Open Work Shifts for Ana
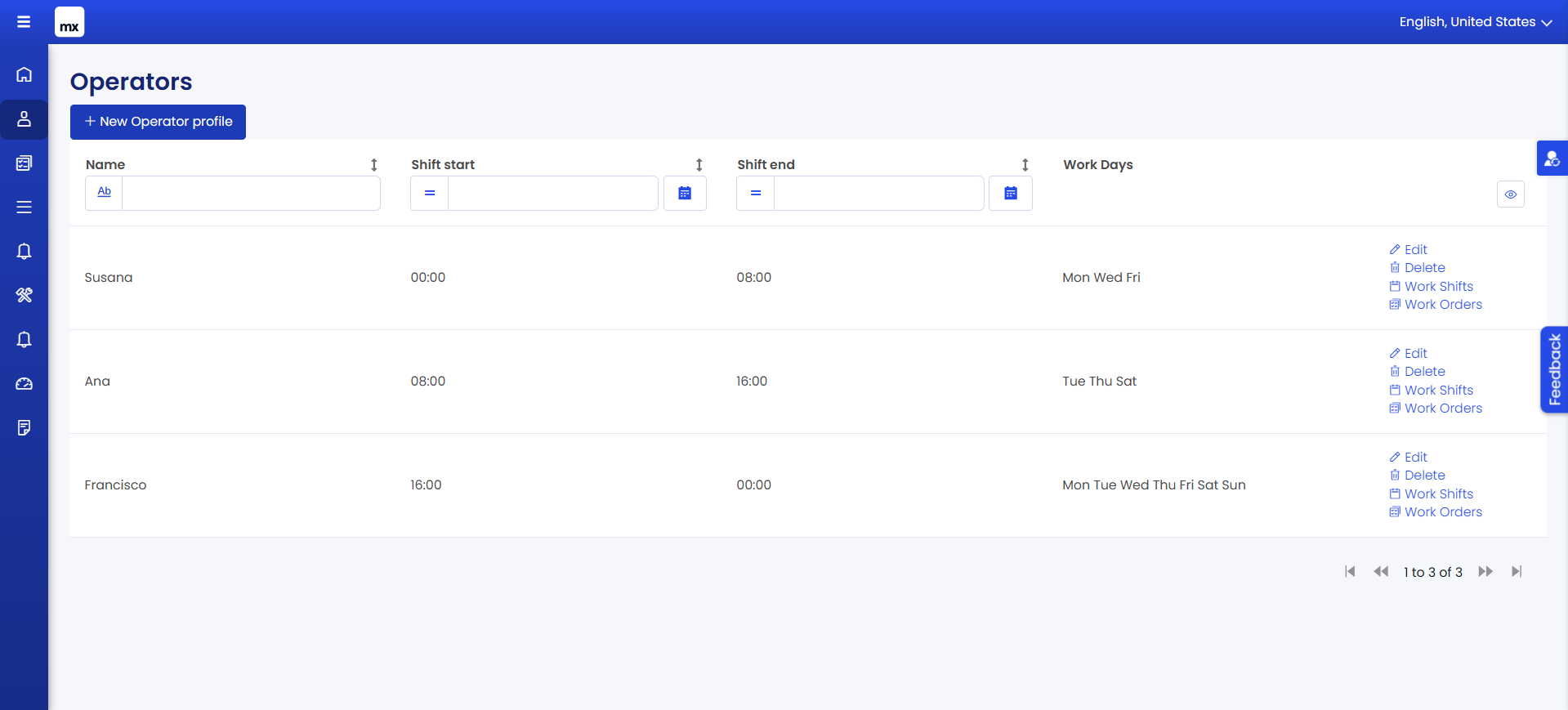This screenshot has height=710, width=1568. (x=1432, y=391)
